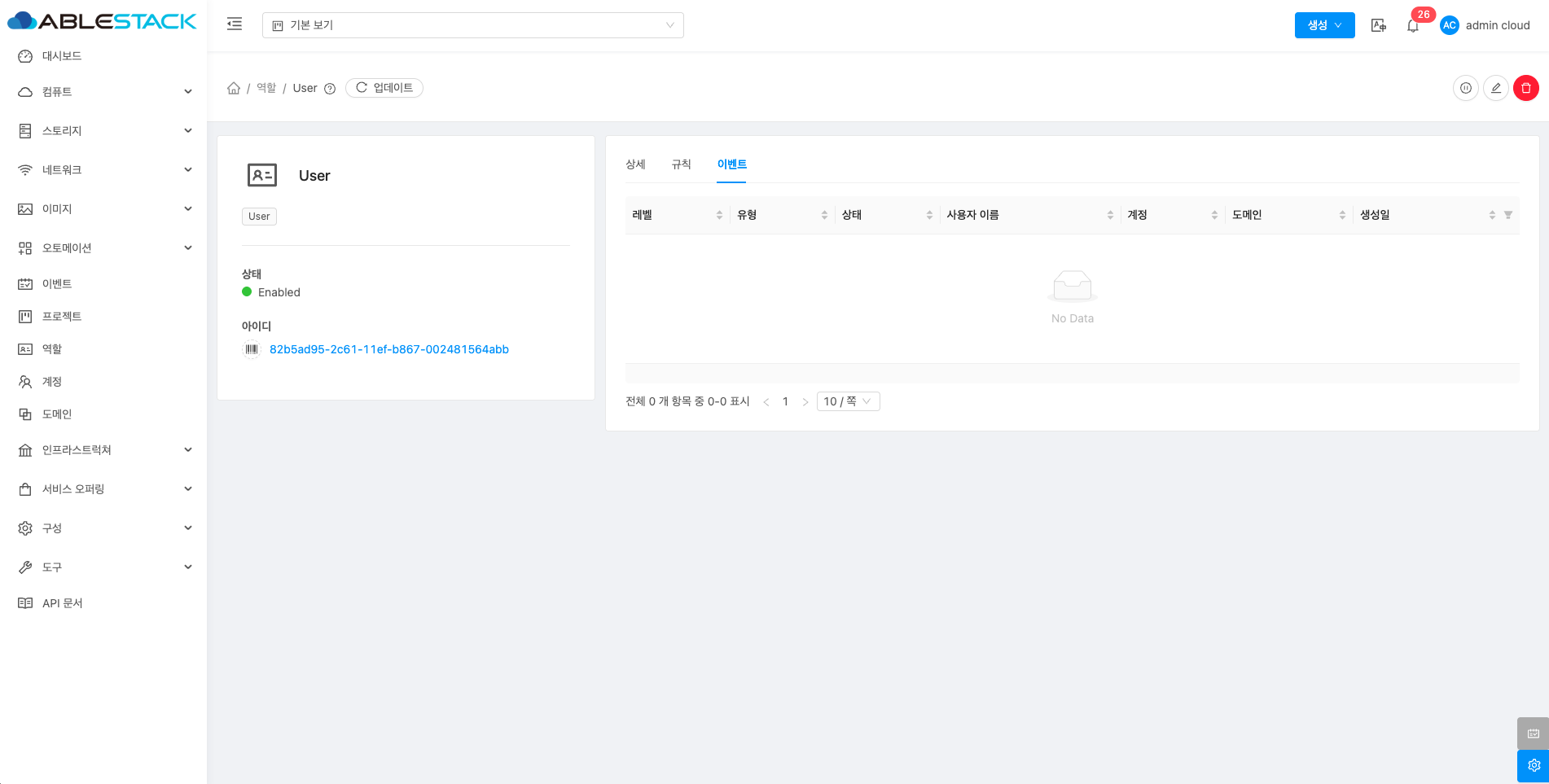
Task: Click the red delete role icon
Action: (x=1525, y=88)
